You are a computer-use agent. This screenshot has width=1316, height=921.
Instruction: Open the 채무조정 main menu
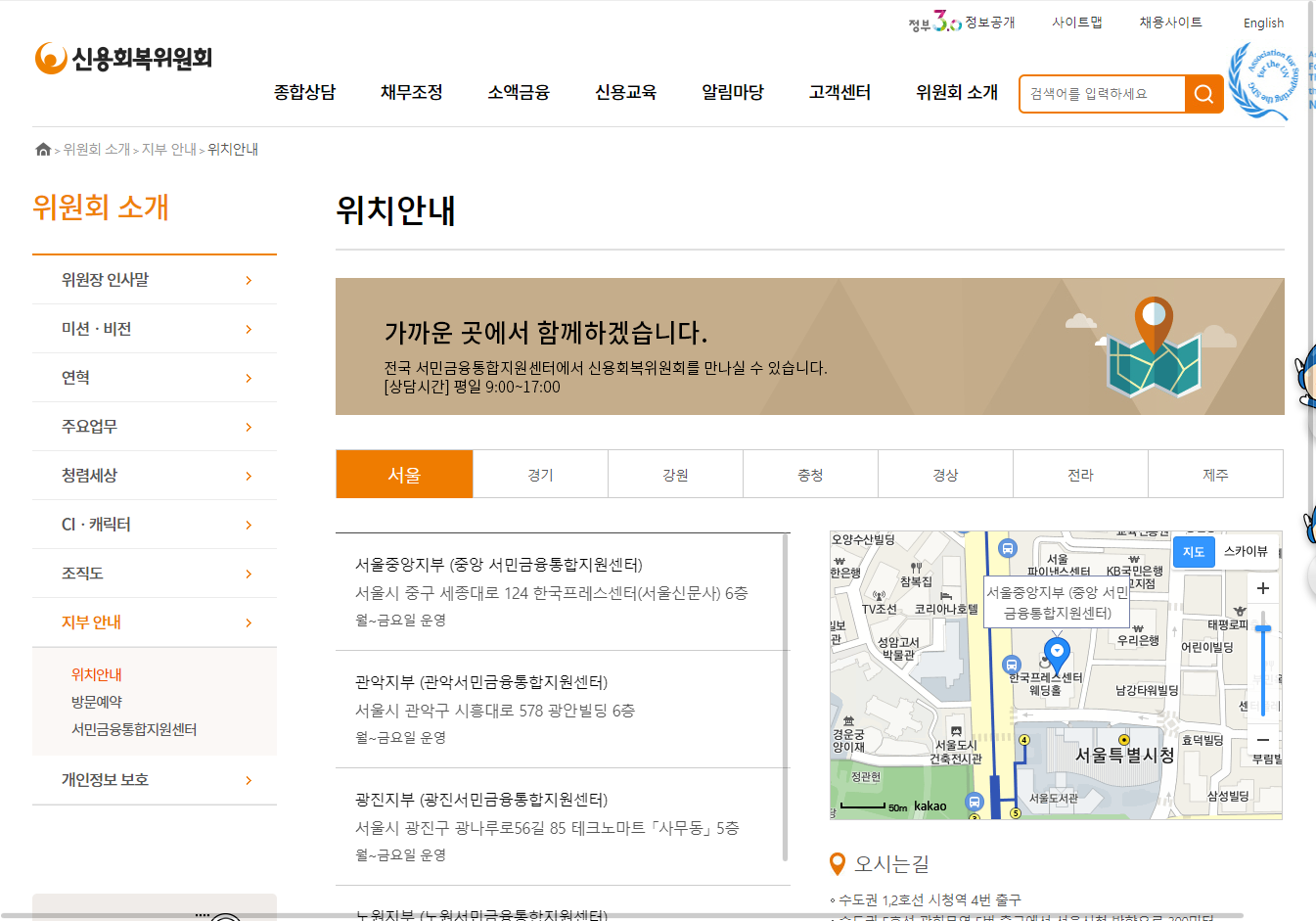coord(412,92)
